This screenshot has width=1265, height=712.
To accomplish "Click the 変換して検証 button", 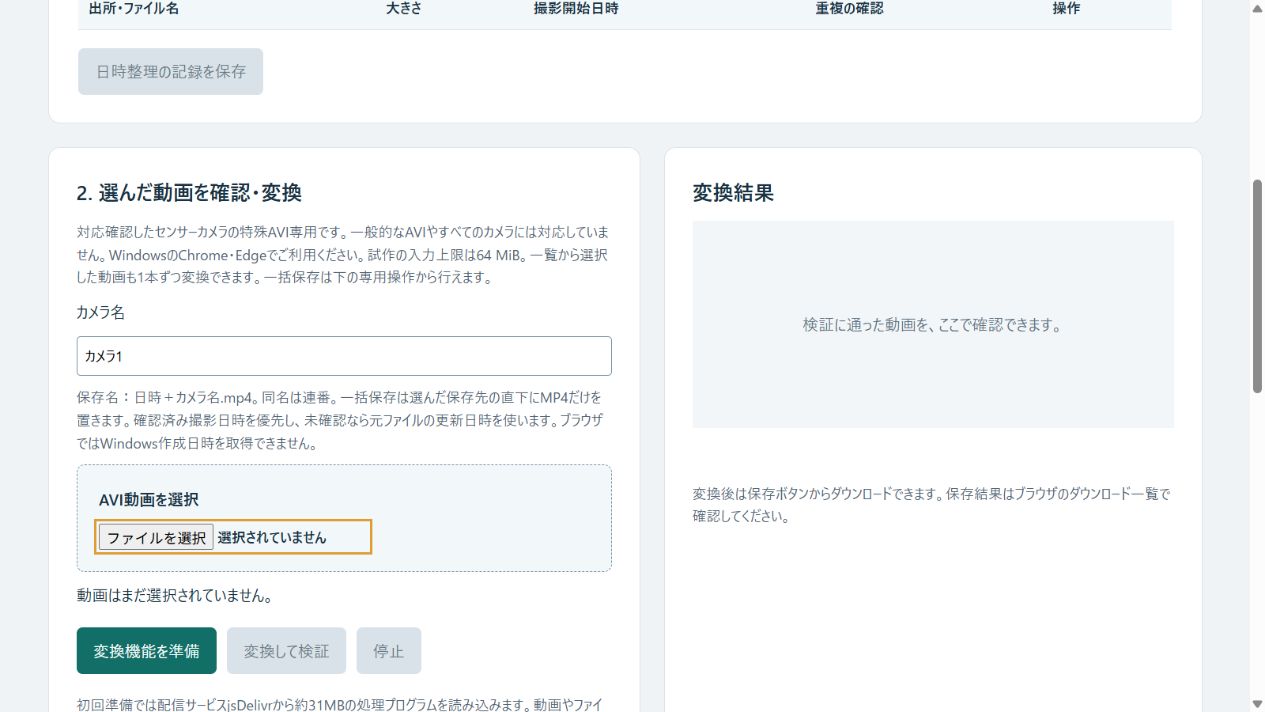I will (286, 651).
